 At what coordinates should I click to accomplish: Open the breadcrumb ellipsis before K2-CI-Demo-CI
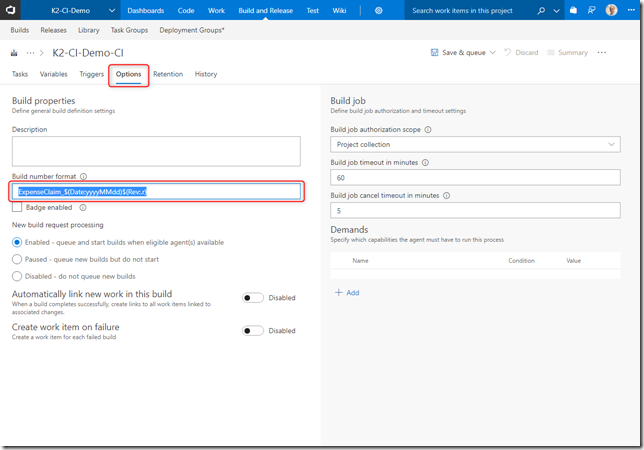coord(31,52)
